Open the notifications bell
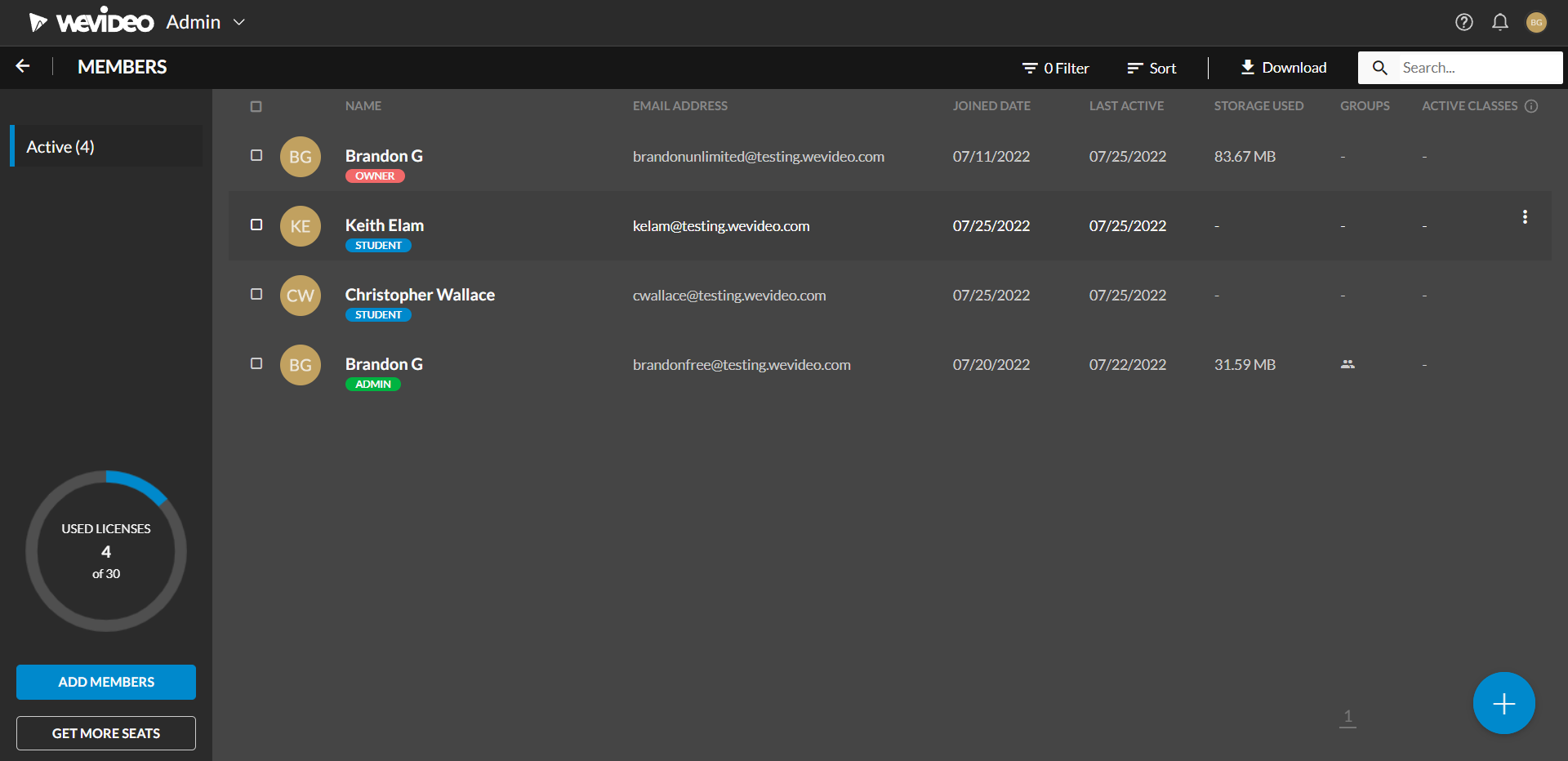Screen dimensions: 1568x761 tap(1500, 22)
